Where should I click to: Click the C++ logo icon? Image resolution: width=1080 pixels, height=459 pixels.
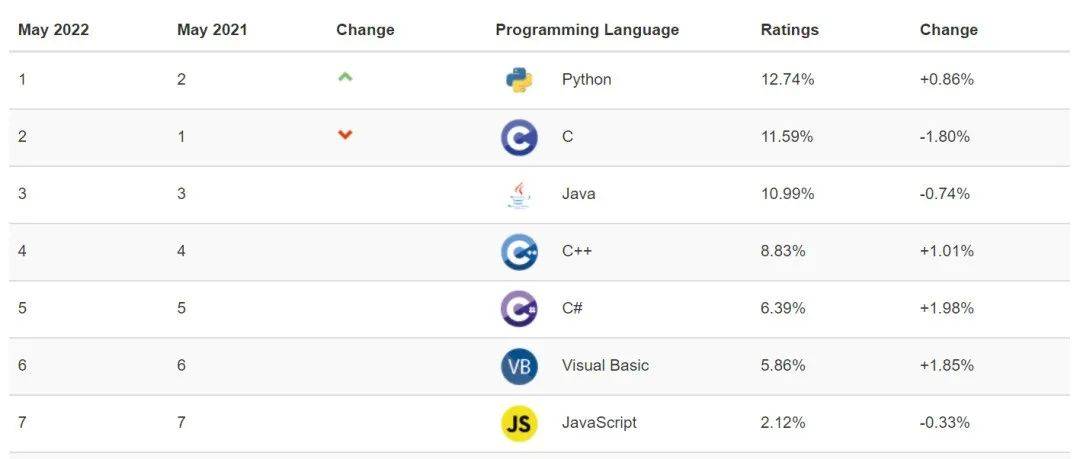coord(519,251)
